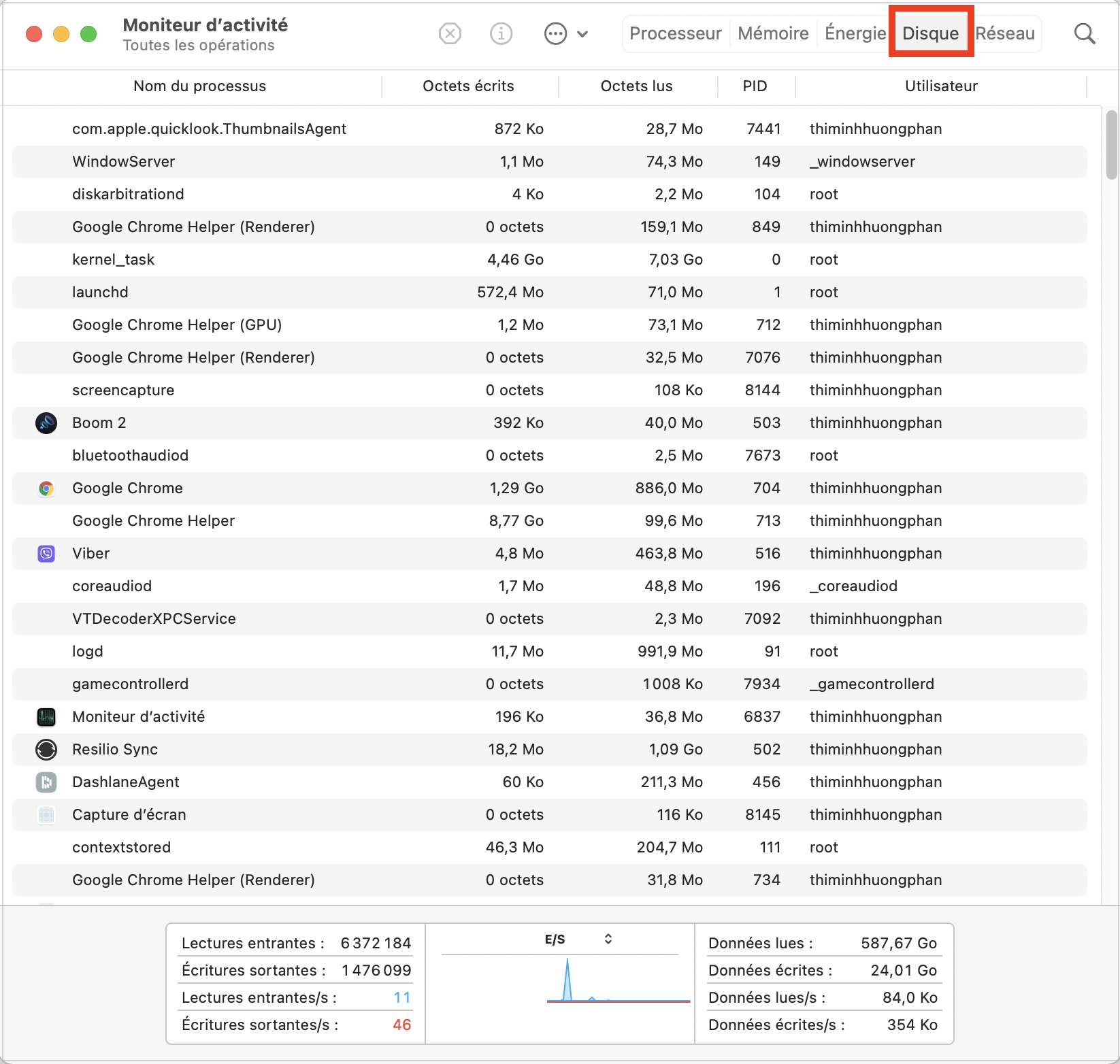Click the Écritures sortantes/s value 46
Screen dimensions: 1120x1064
[x=401, y=1025]
